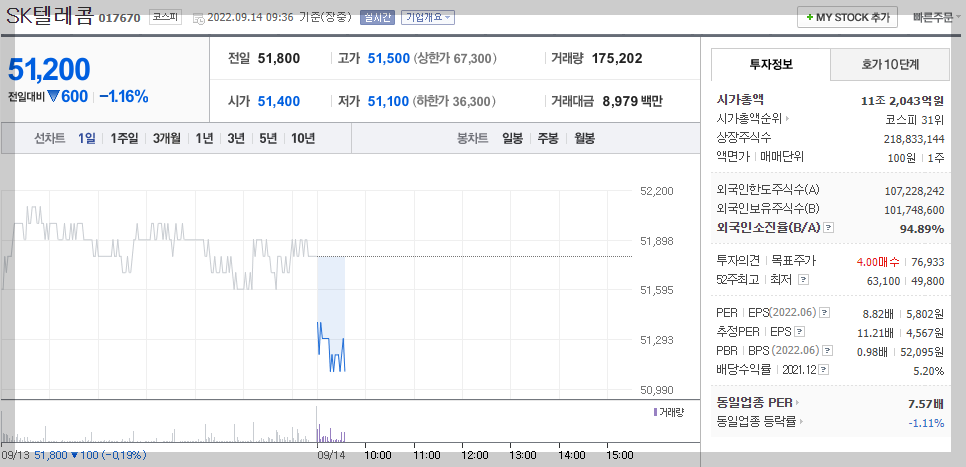Click the 실시간 badge
Viewport: 966px width, 467px height.
pyautogui.click(x=377, y=17)
